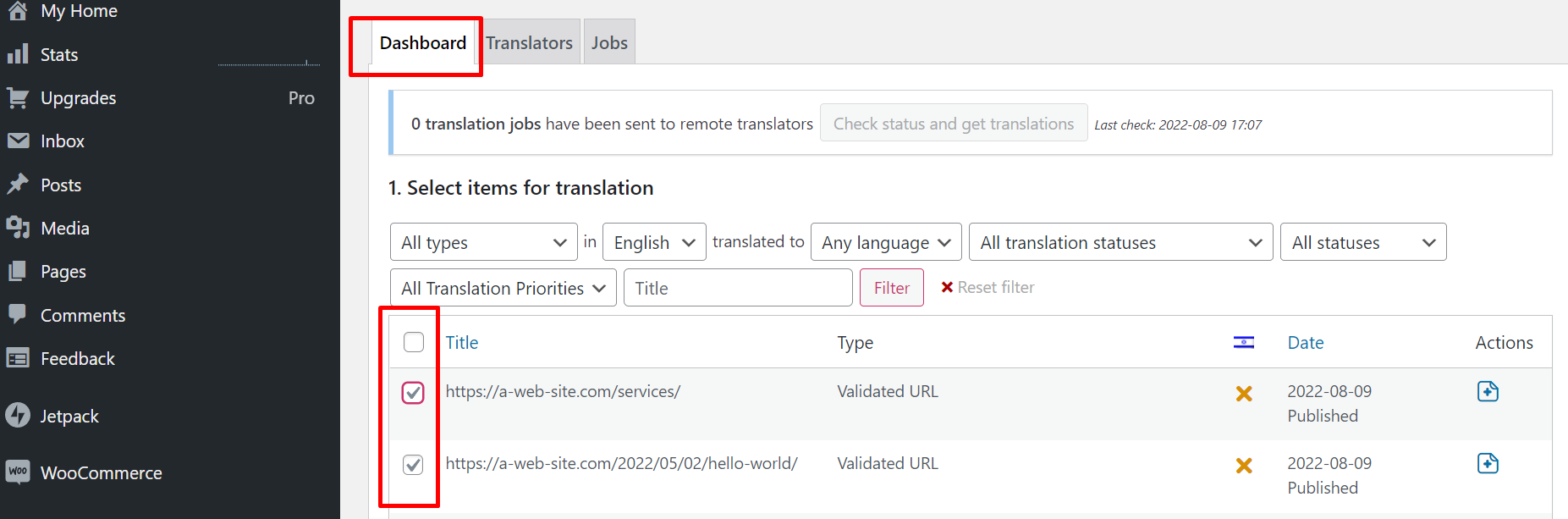The height and width of the screenshot is (519, 1568).
Task: Click the Last check timestamp text
Action: [1178, 124]
